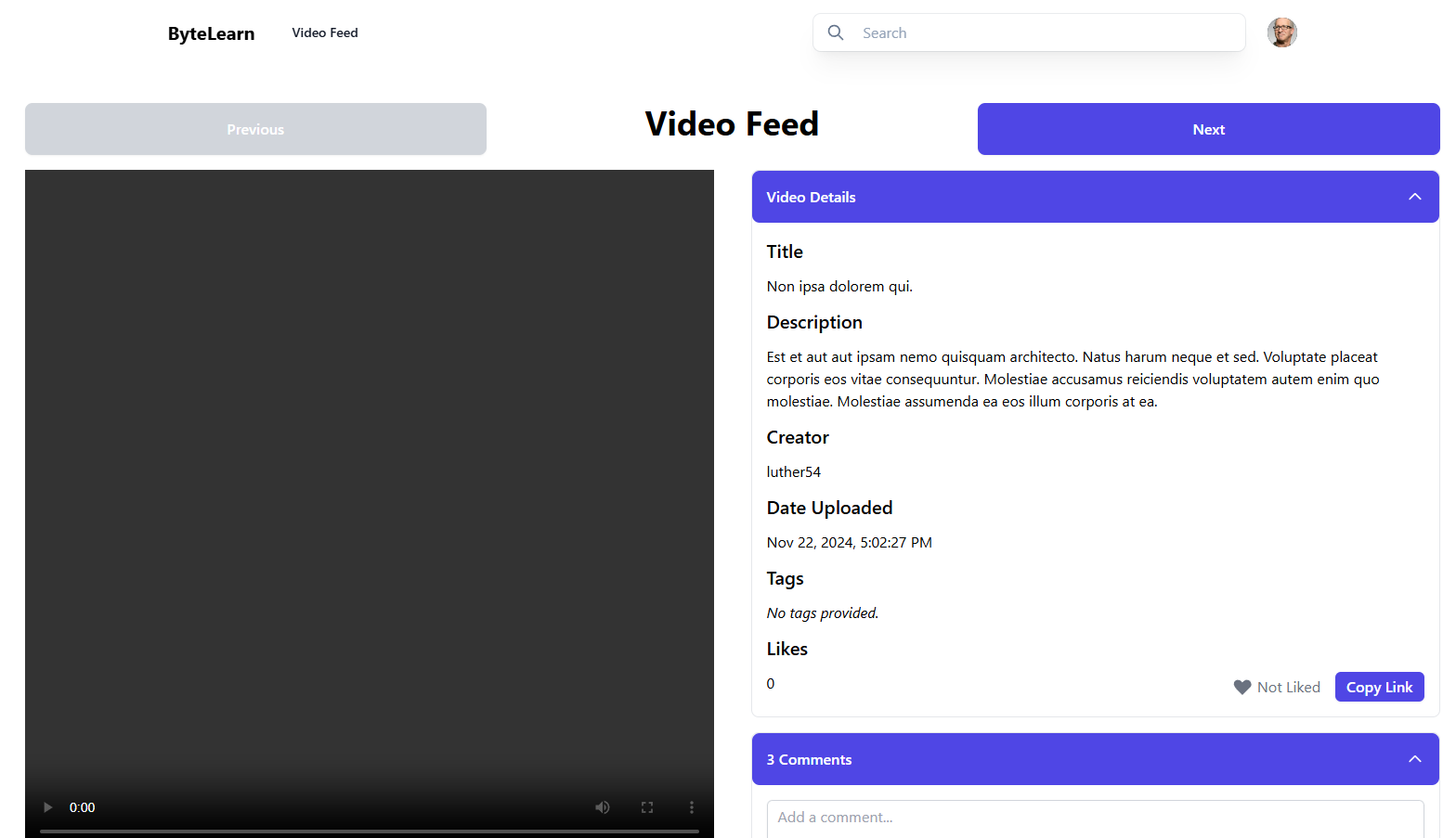
Task: Open the user profile avatar
Action: 1281,32
